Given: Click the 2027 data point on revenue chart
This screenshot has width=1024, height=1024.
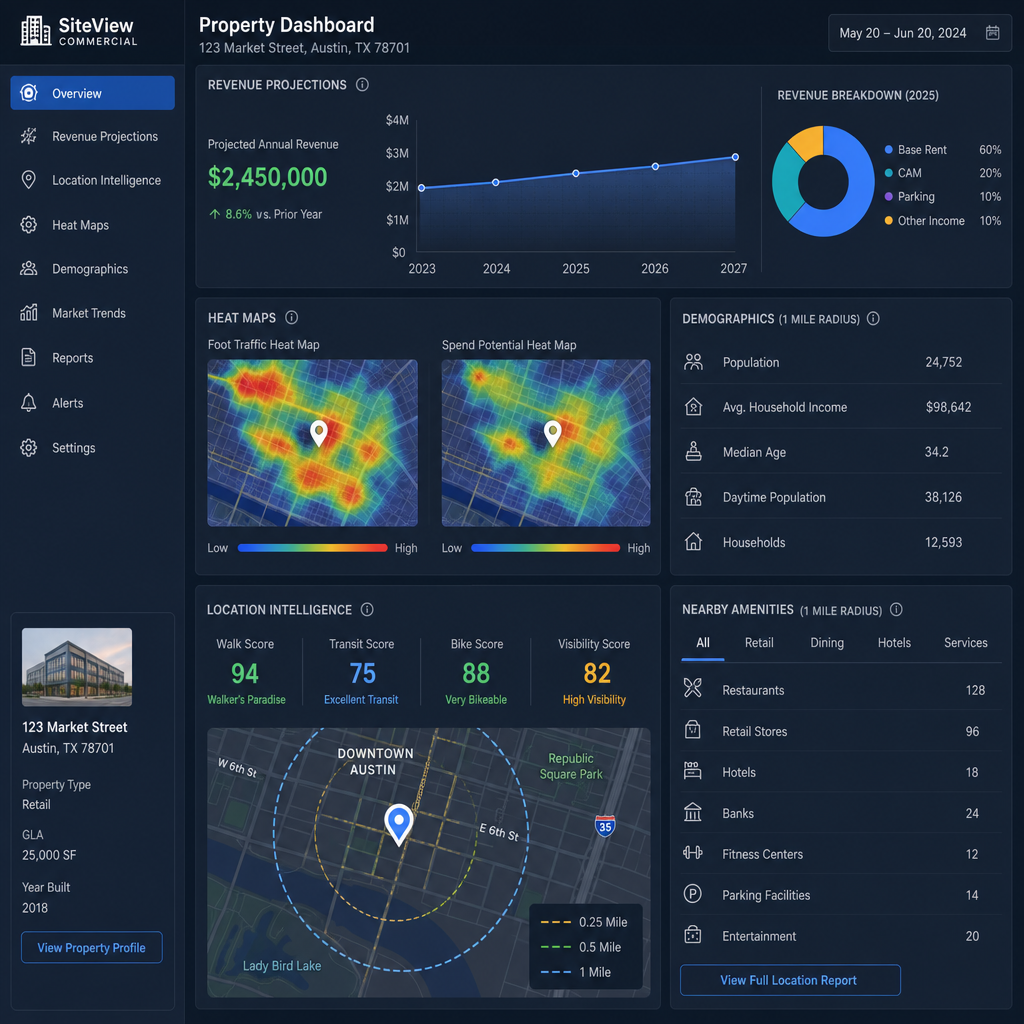Looking at the screenshot, I should click(735, 157).
